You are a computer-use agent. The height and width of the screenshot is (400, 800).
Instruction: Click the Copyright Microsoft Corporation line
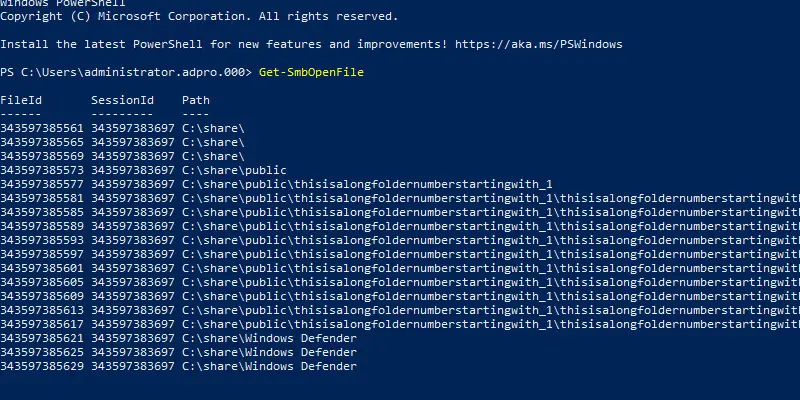click(199, 16)
